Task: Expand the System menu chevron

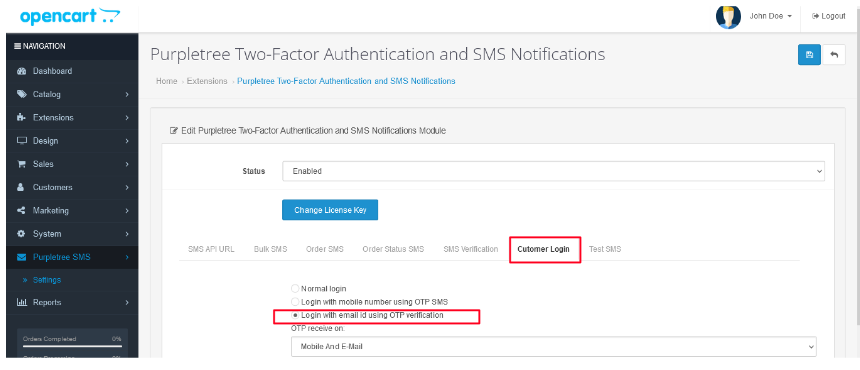Action: [x=127, y=234]
